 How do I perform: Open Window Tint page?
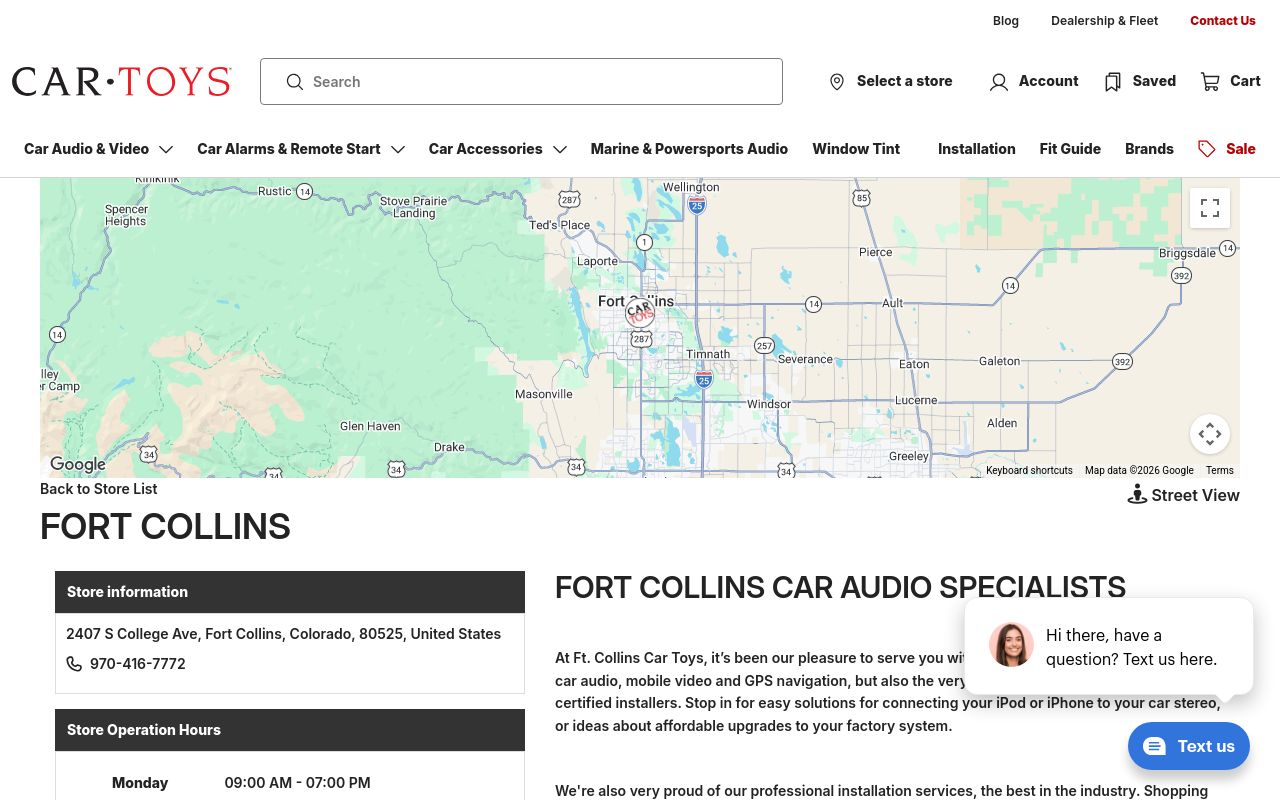(x=856, y=149)
